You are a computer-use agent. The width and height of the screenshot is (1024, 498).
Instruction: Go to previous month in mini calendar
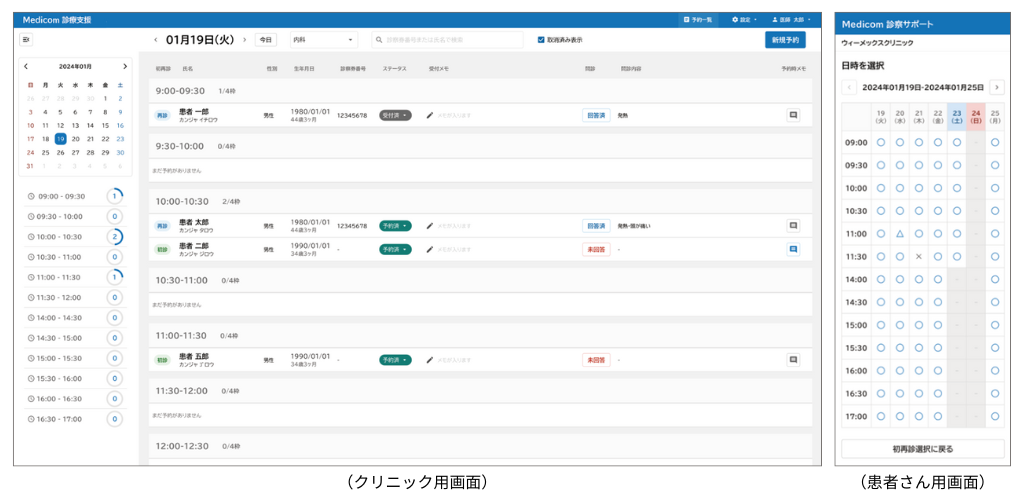26,67
